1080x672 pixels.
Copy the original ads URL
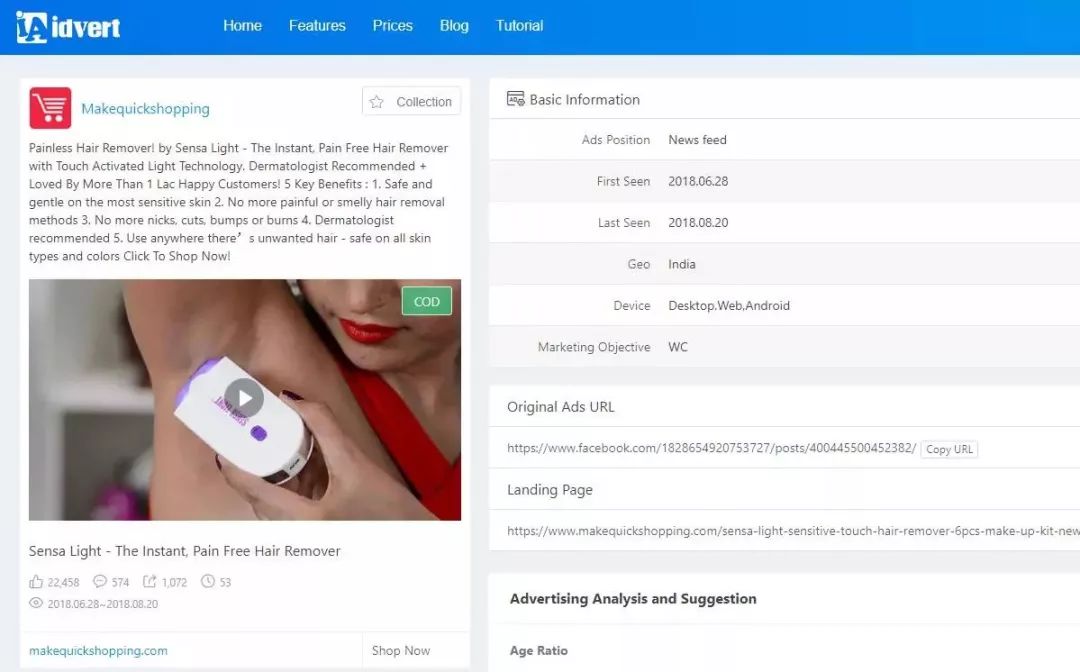(x=949, y=449)
